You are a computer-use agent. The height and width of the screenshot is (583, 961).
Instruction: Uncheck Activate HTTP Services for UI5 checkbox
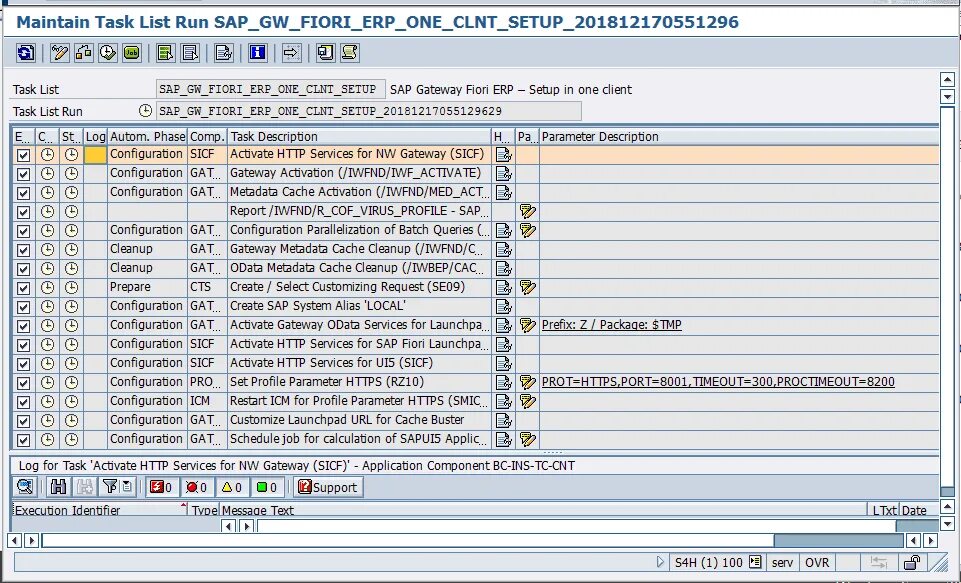pos(23,364)
